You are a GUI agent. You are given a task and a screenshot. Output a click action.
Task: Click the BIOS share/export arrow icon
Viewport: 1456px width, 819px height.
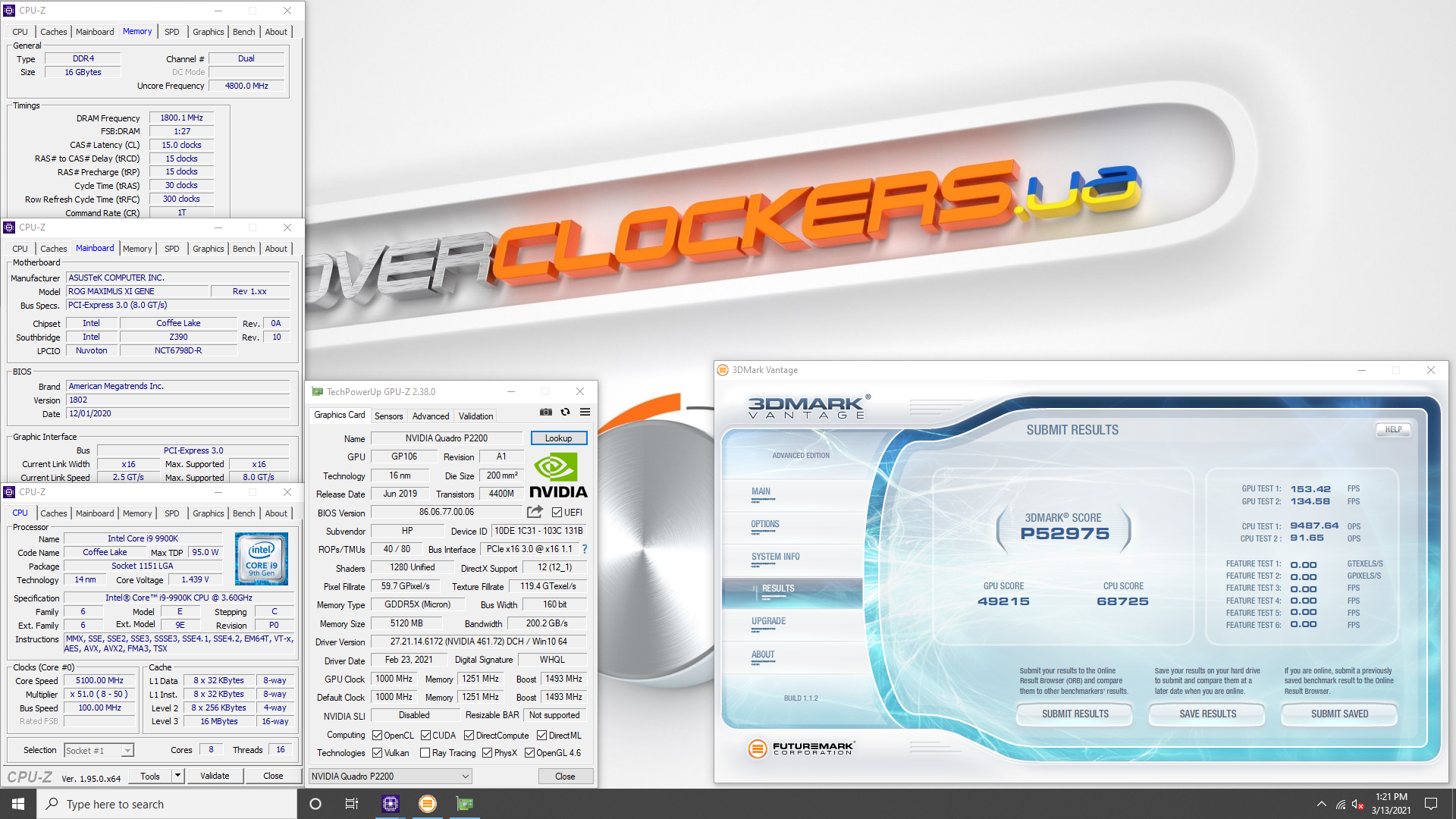(x=535, y=512)
